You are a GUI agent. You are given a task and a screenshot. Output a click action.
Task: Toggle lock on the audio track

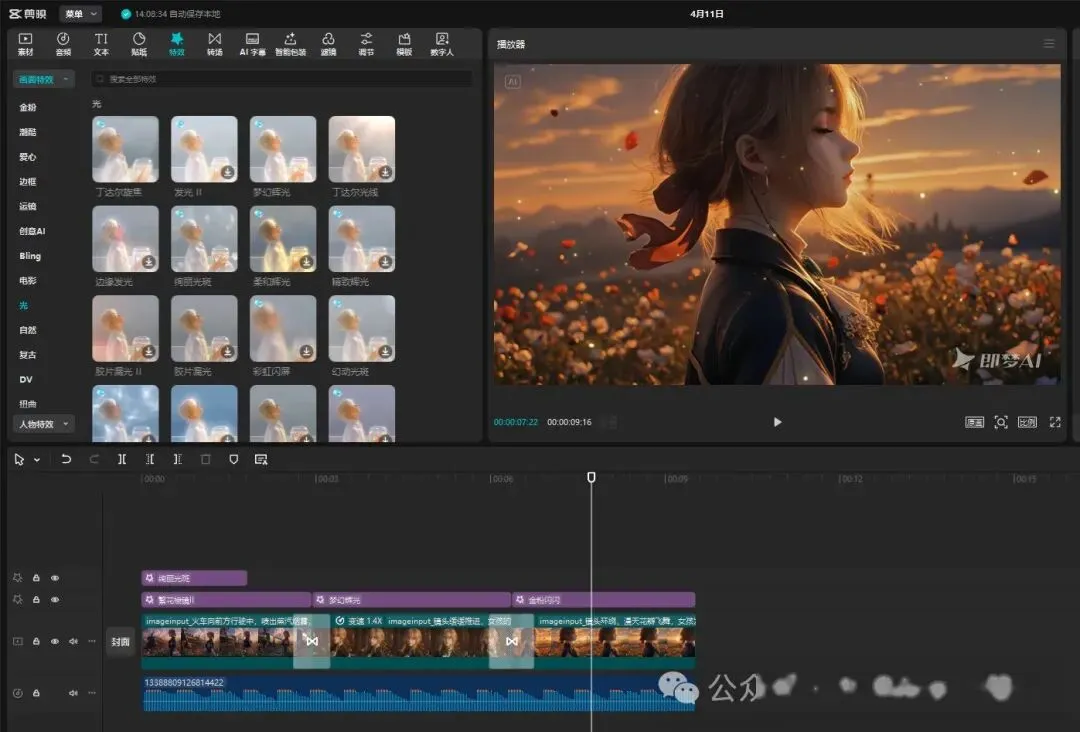36,693
